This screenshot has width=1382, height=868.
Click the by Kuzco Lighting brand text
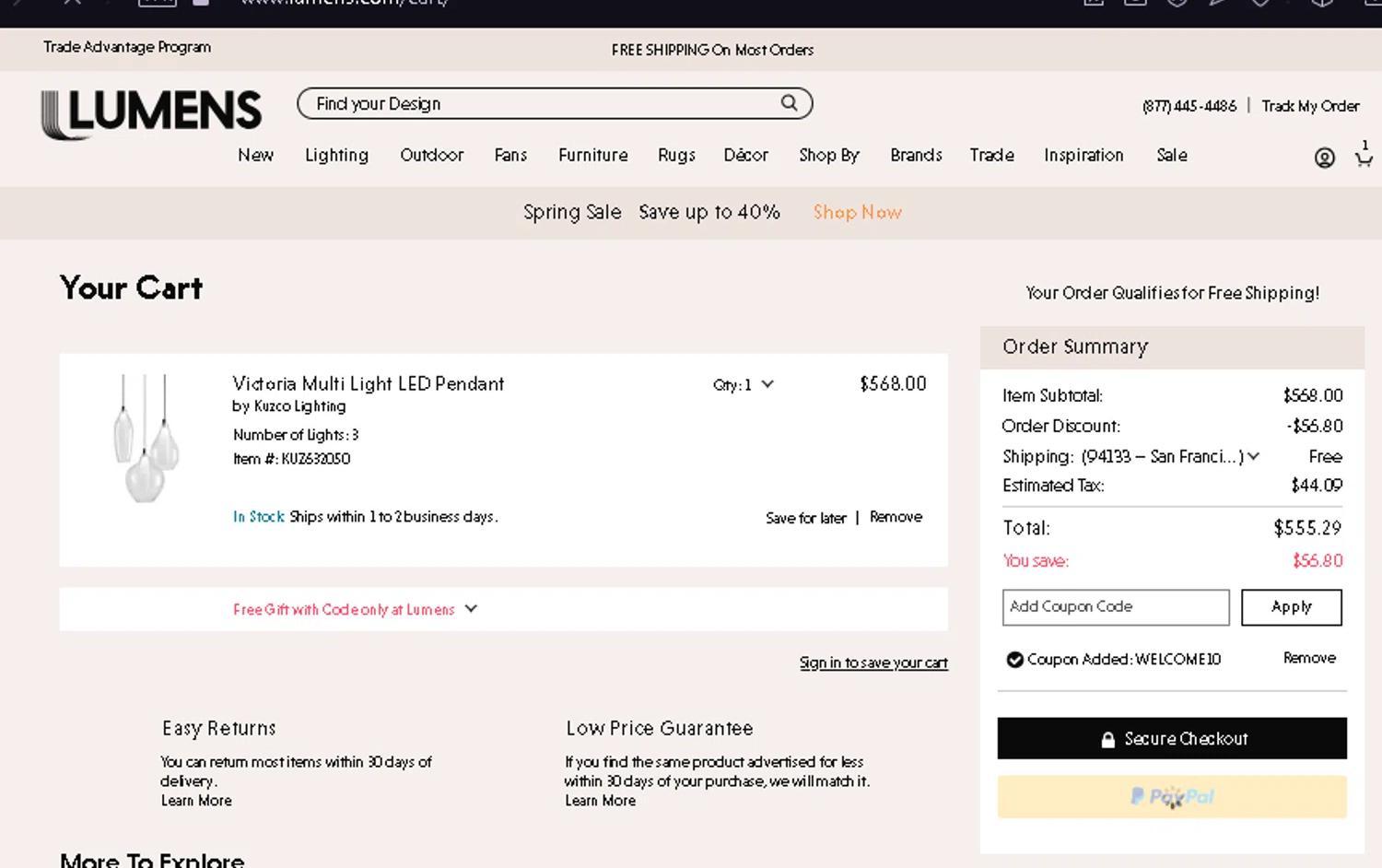click(289, 406)
